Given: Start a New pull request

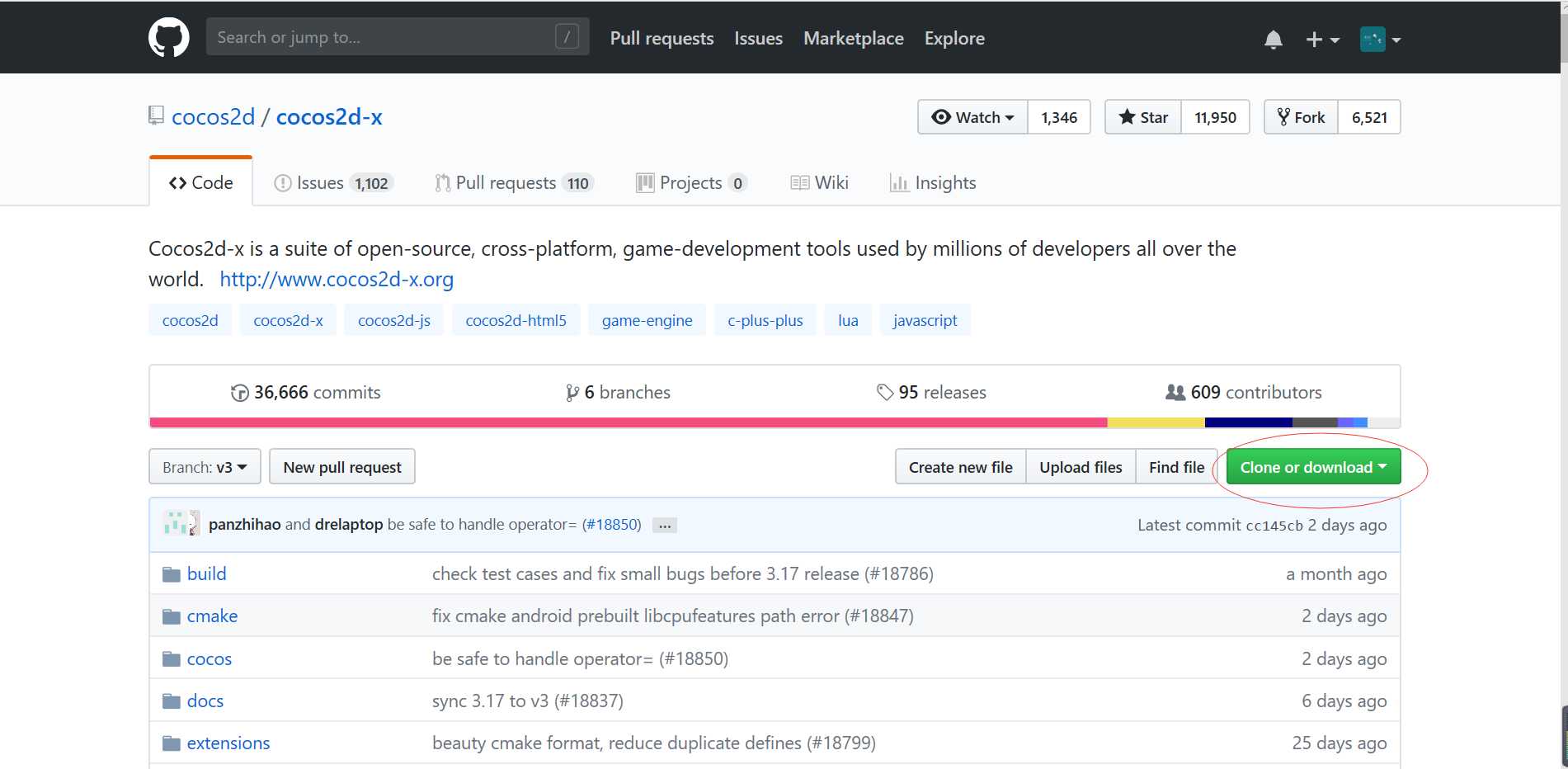Looking at the screenshot, I should click(342, 467).
